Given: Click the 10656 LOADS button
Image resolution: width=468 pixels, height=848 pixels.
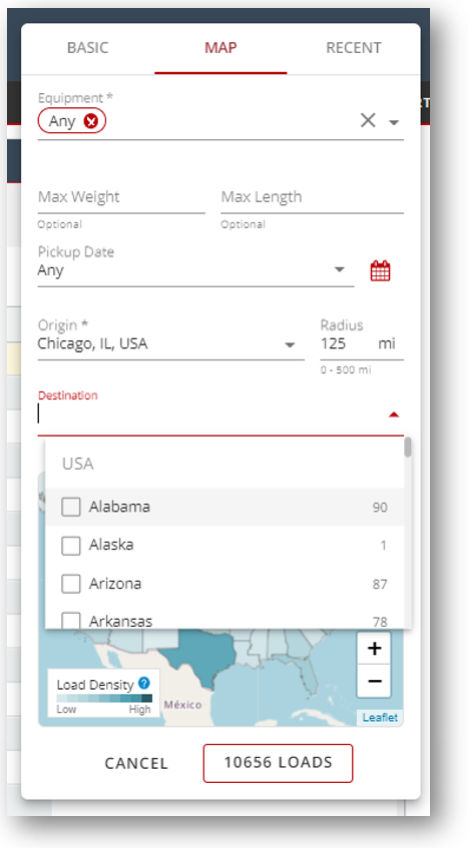Looking at the screenshot, I should tap(278, 763).
